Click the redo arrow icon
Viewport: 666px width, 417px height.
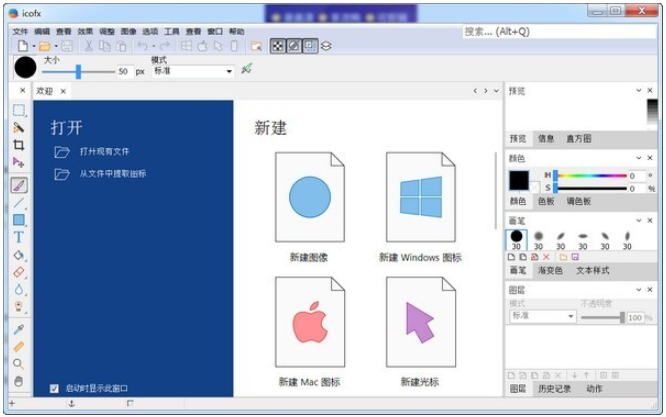click(165, 46)
